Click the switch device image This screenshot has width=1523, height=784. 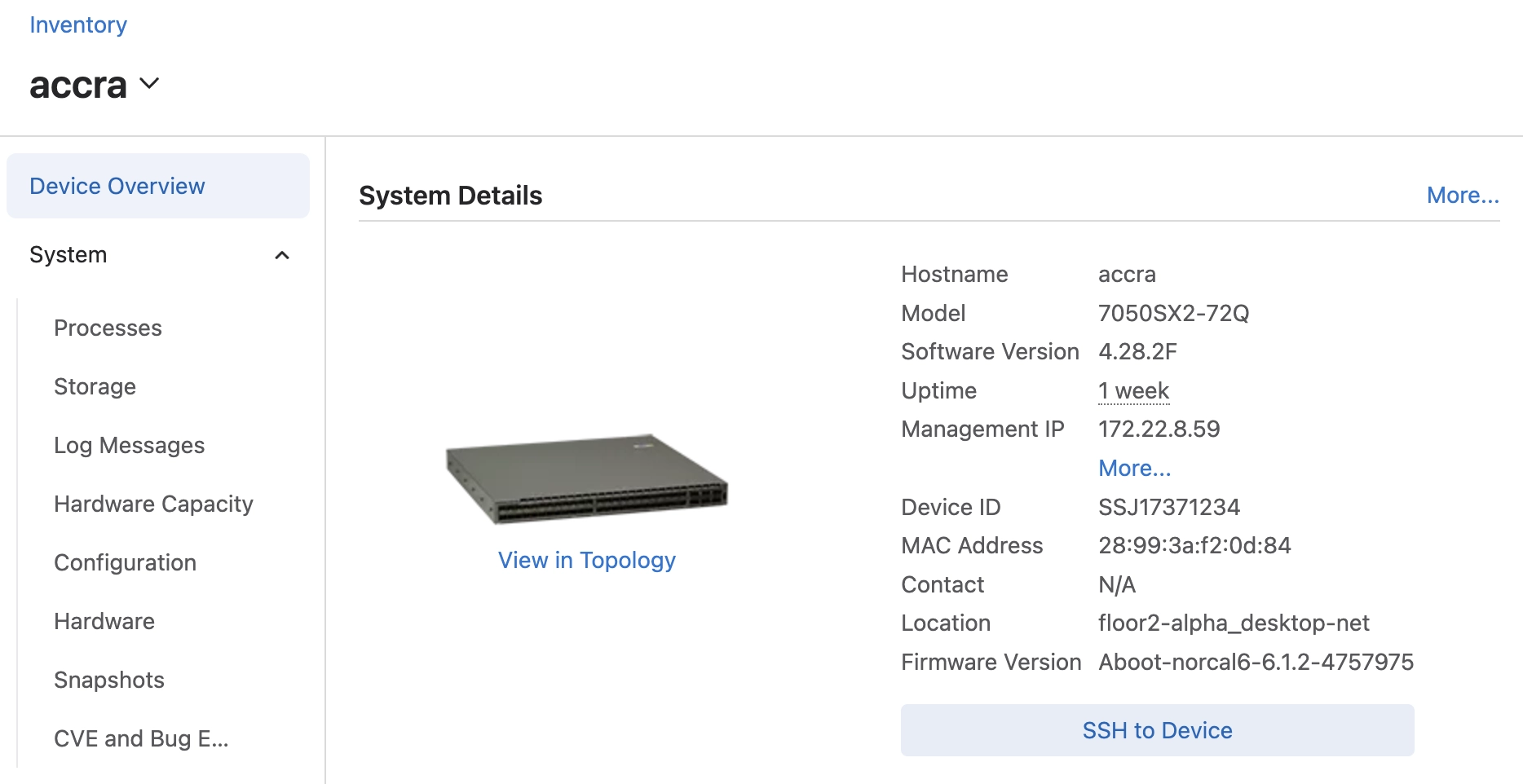[586, 479]
